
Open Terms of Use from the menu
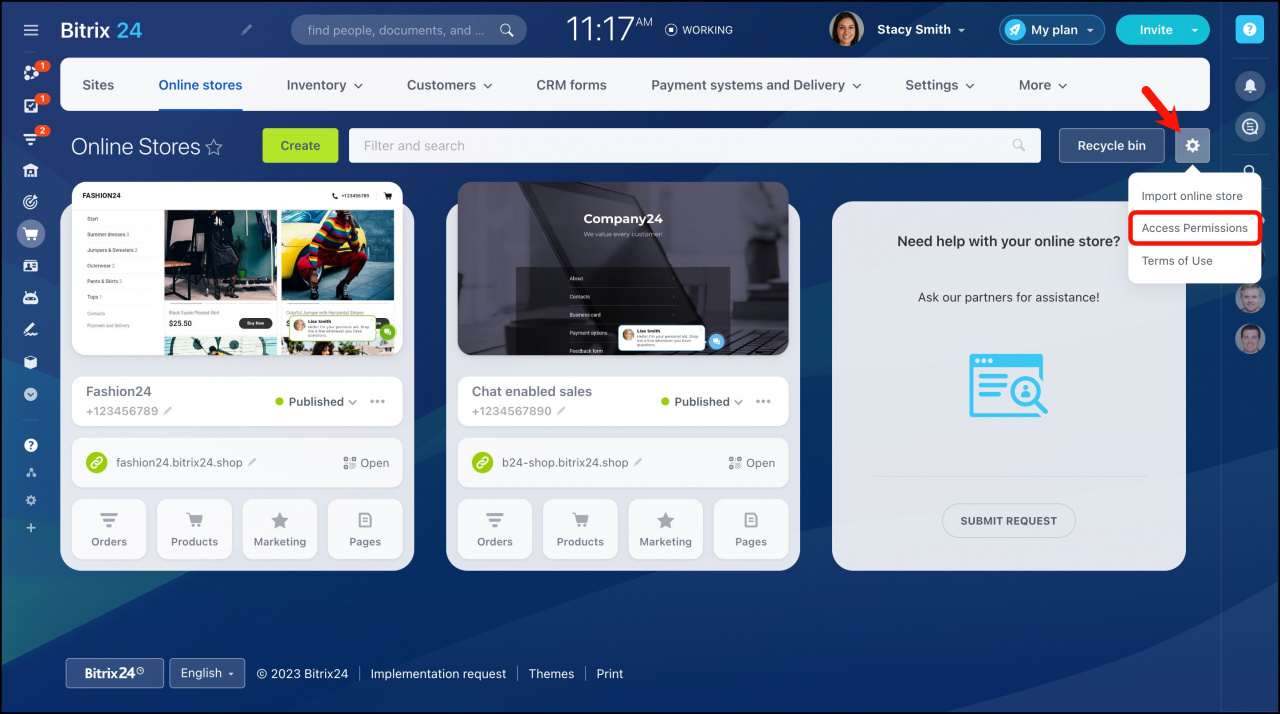tap(1177, 261)
